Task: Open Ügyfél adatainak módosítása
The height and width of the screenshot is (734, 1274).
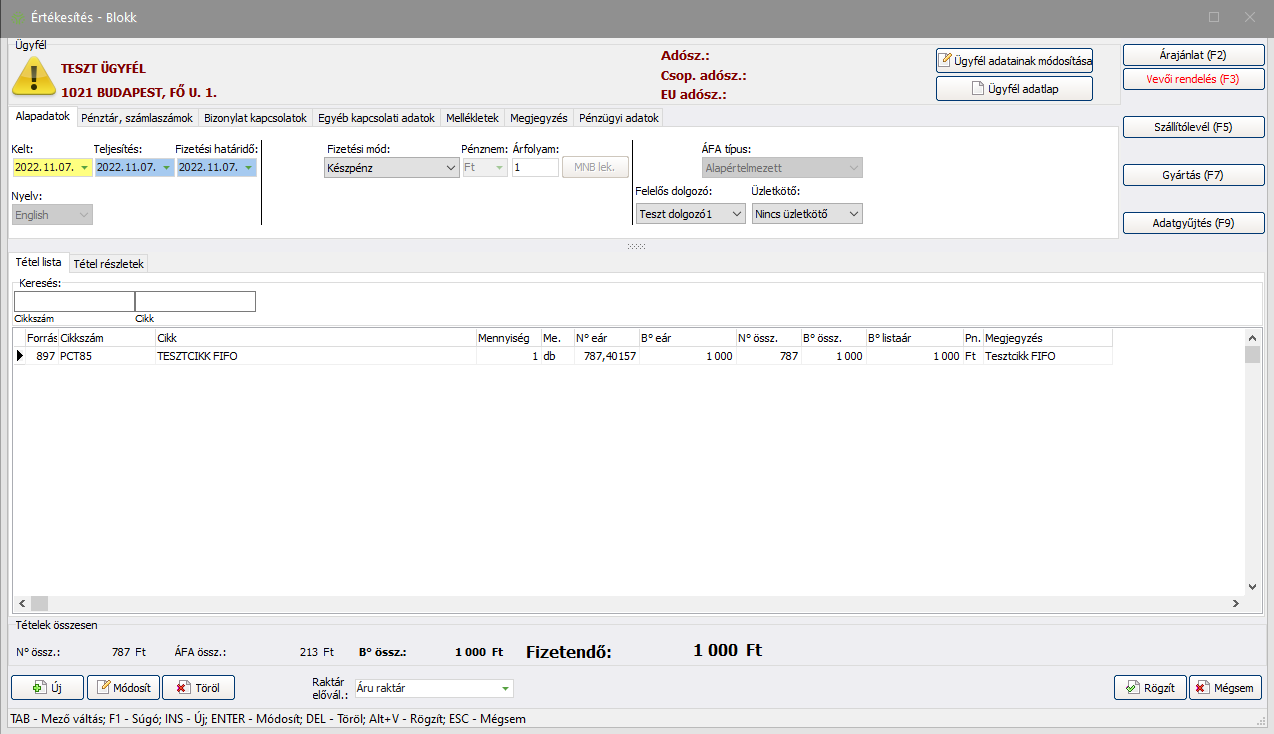Action: tap(1014, 61)
